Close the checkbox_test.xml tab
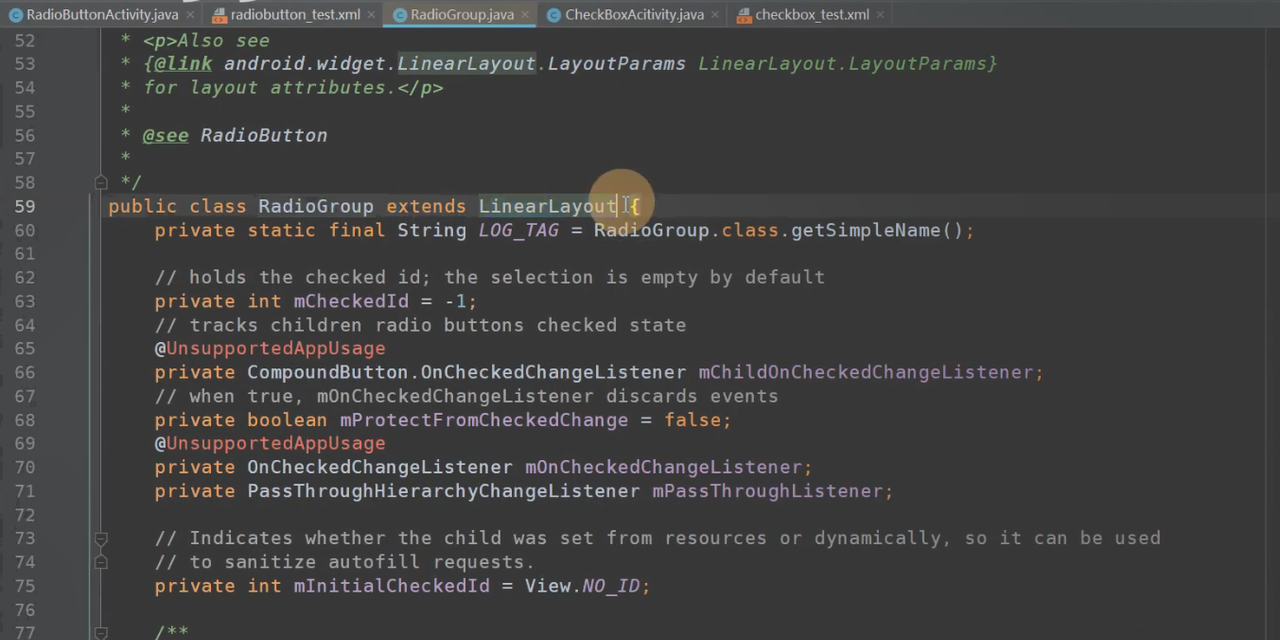This screenshot has width=1280, height=640. (x=882, y=14)
